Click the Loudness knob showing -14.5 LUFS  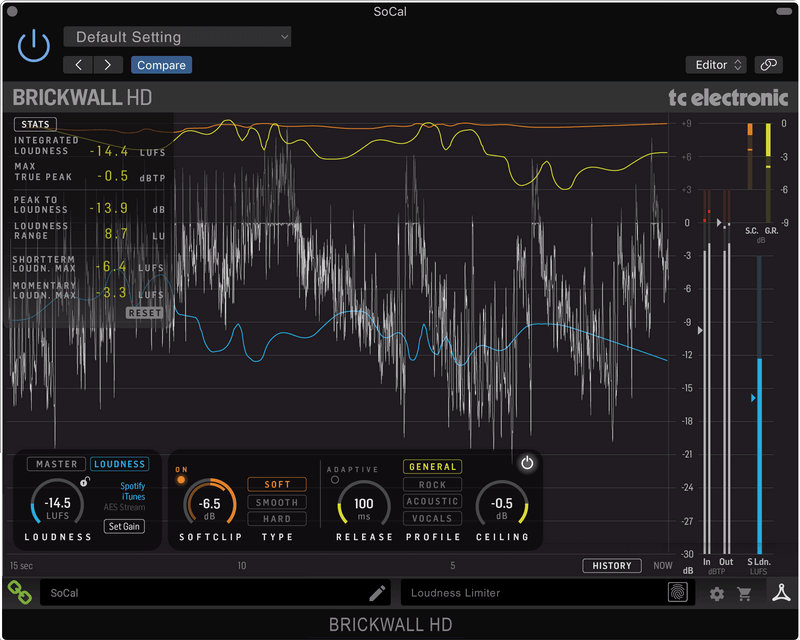pos(57,504)
